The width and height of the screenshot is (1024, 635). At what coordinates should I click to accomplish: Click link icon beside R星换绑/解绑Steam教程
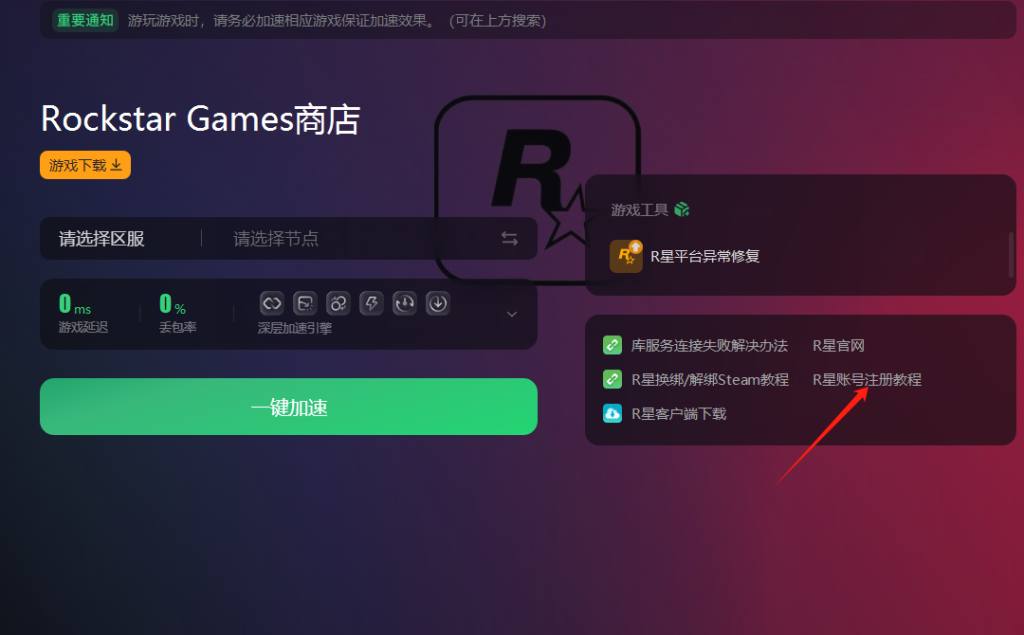612,379
